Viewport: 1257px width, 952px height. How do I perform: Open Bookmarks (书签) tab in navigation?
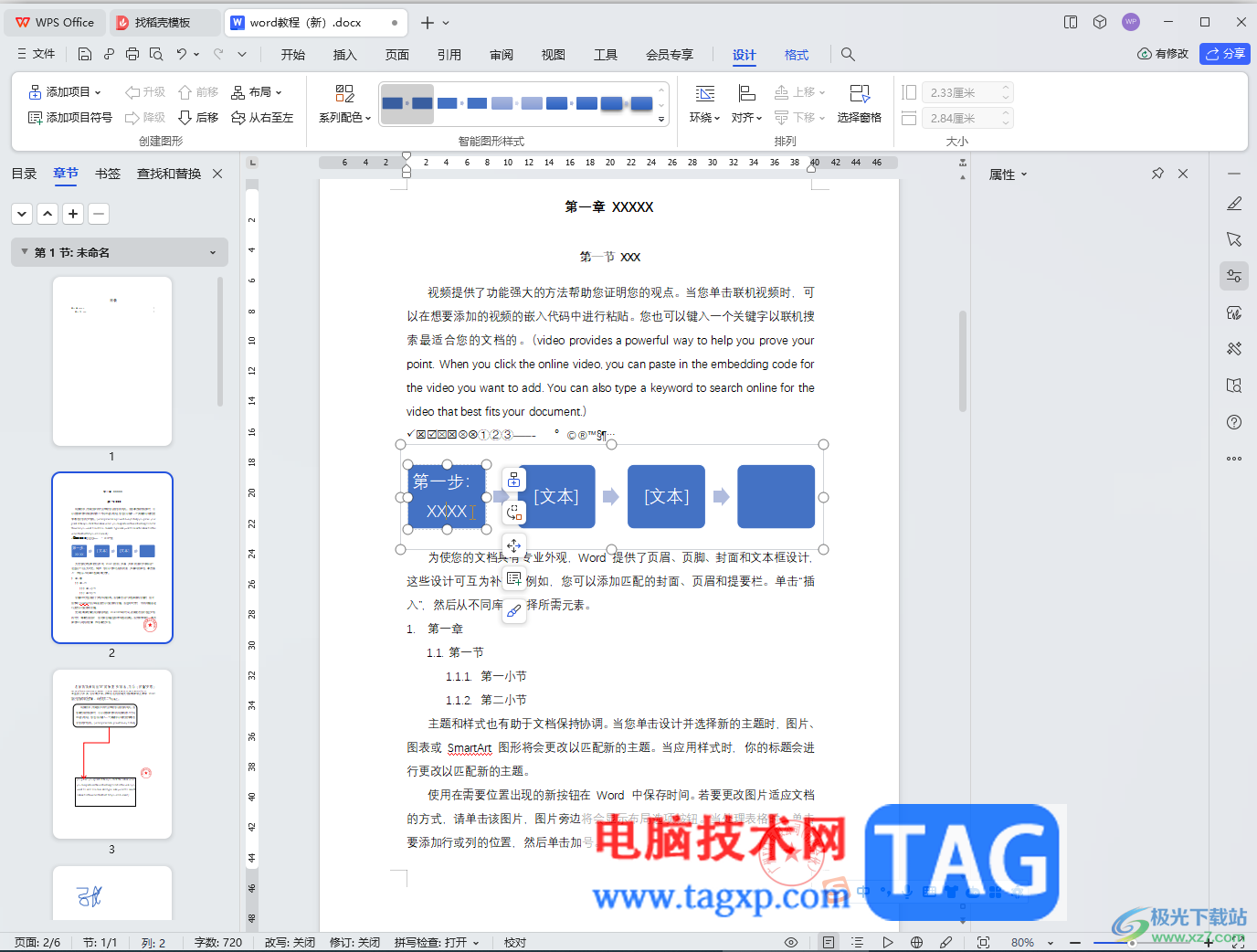coord(108,174)
